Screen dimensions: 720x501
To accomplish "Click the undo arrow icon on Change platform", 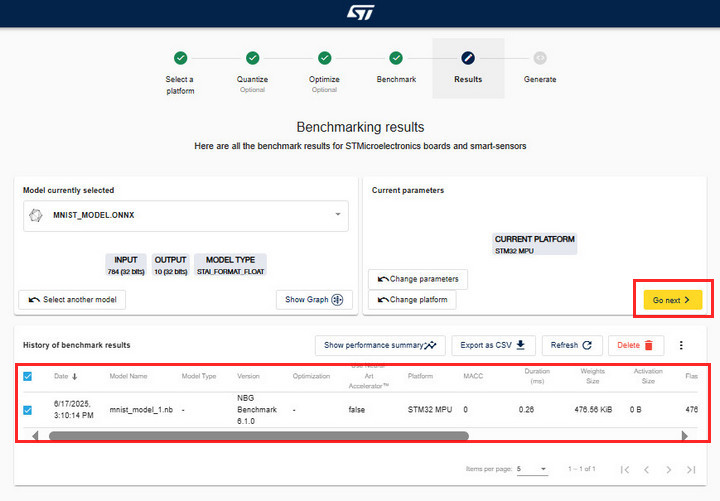I will [x=383, y=300].
